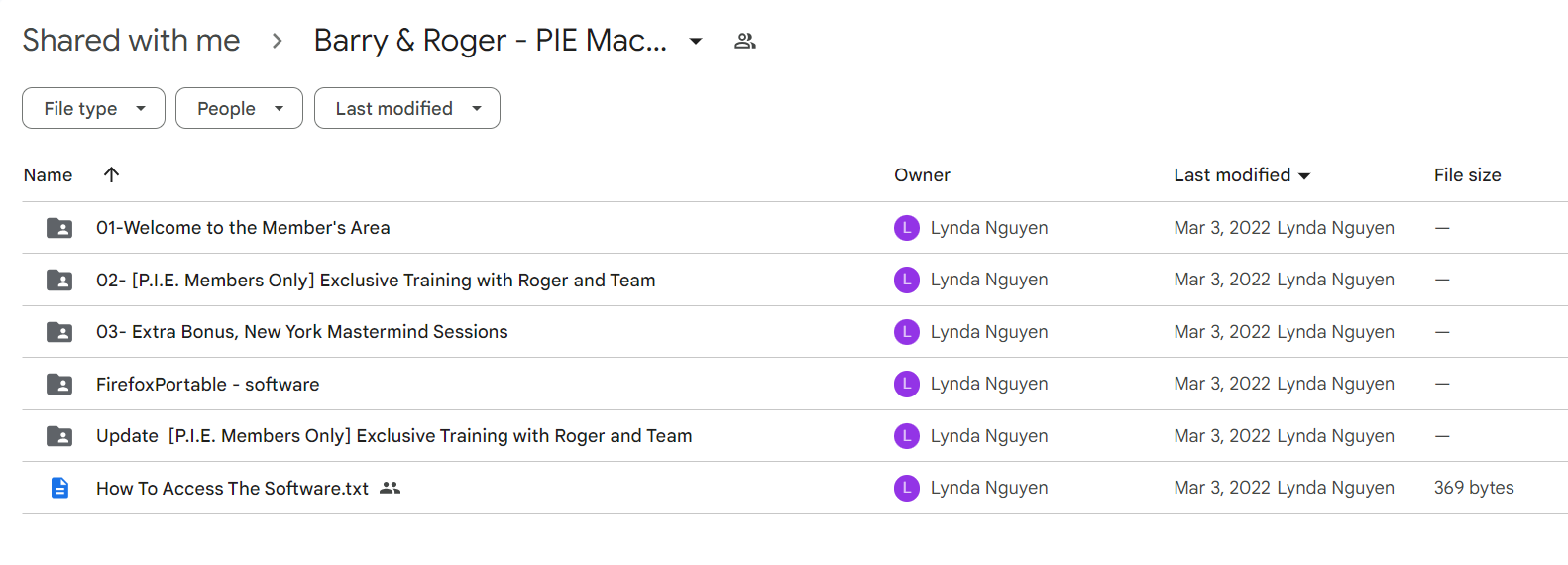Click the shared folder people icon in breadcrumb
The width and height of the screenshot is (1568, 565).
click(x=745, y=41)
